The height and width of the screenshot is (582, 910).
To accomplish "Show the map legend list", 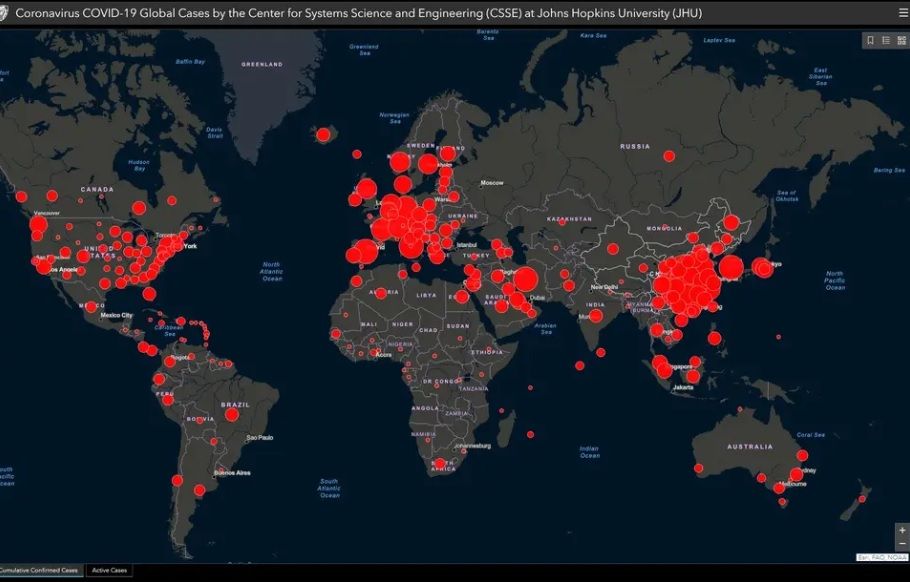I will 886,40.
